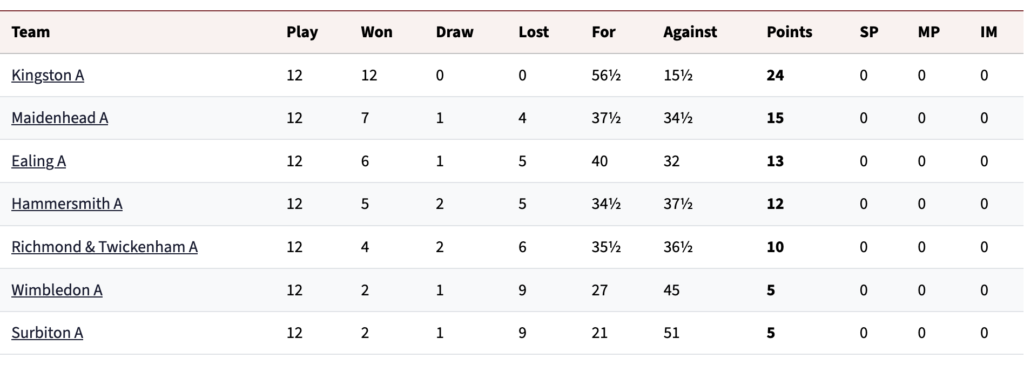Click the Ealing A team link
This screenshot has height=365, width=1024.
point(39,161)
